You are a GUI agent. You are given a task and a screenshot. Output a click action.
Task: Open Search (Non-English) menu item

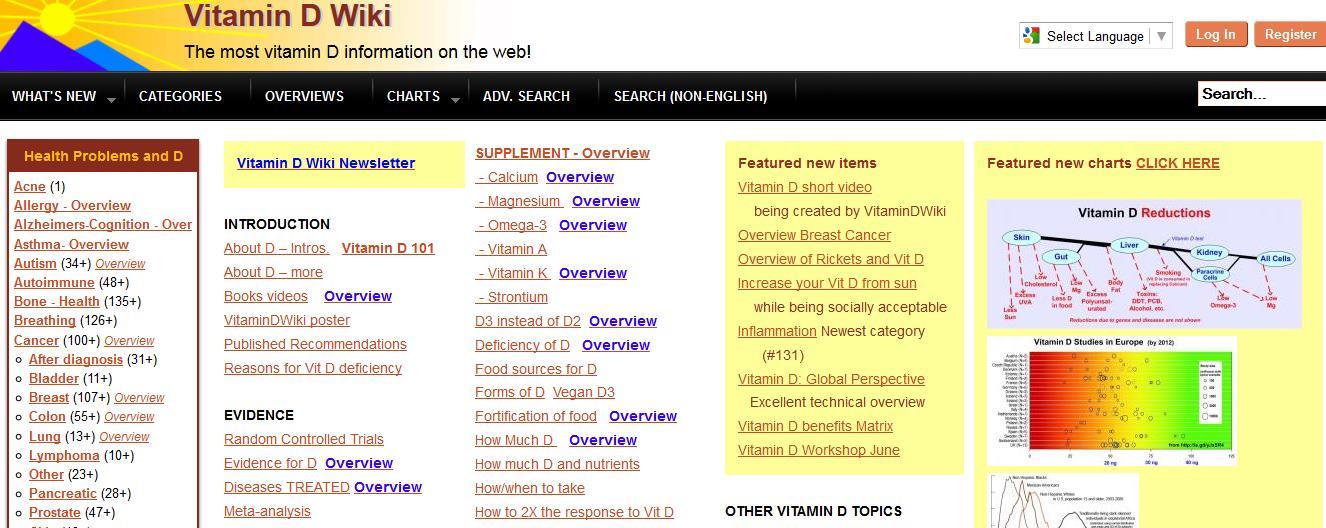(x=690, y=96)
